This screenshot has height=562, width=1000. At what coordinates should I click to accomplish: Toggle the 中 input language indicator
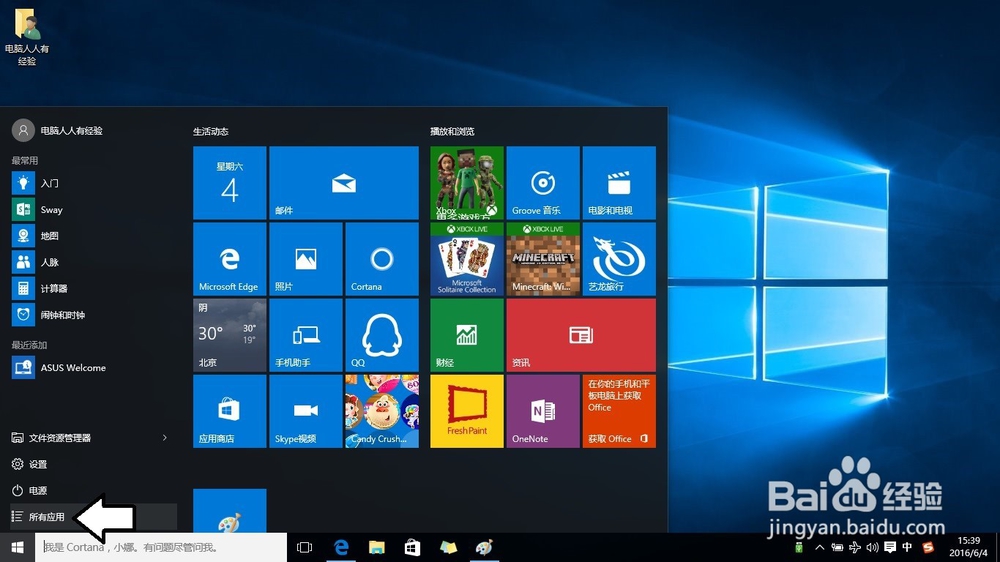(x=907, y=547)
